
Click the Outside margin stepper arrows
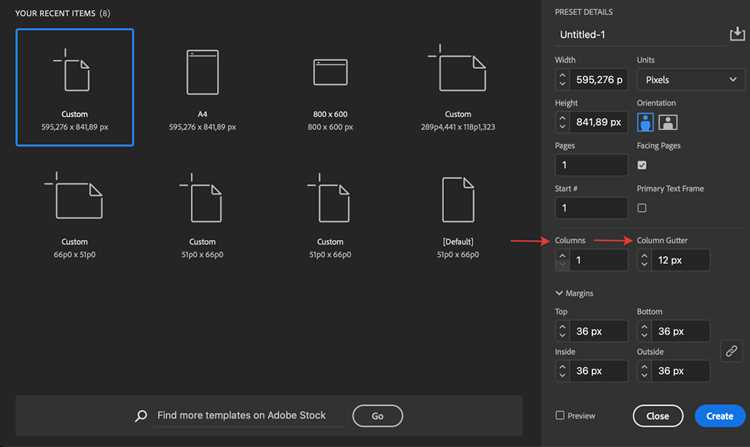(x=644, y=371)
